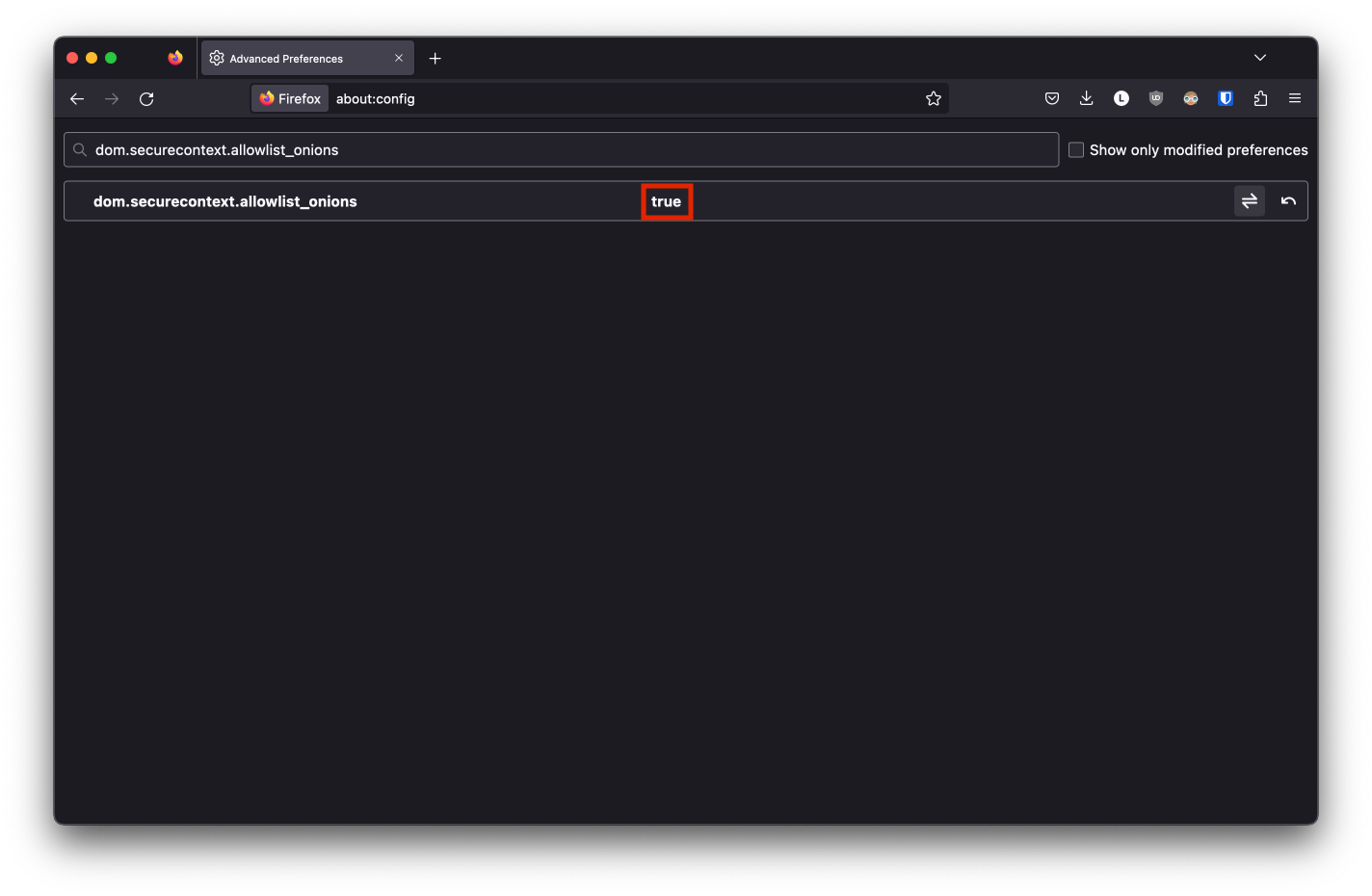Open the Bitwarden blue shield extension
This screenshot has width=1372, height=896.
[x=1226, y=98]
